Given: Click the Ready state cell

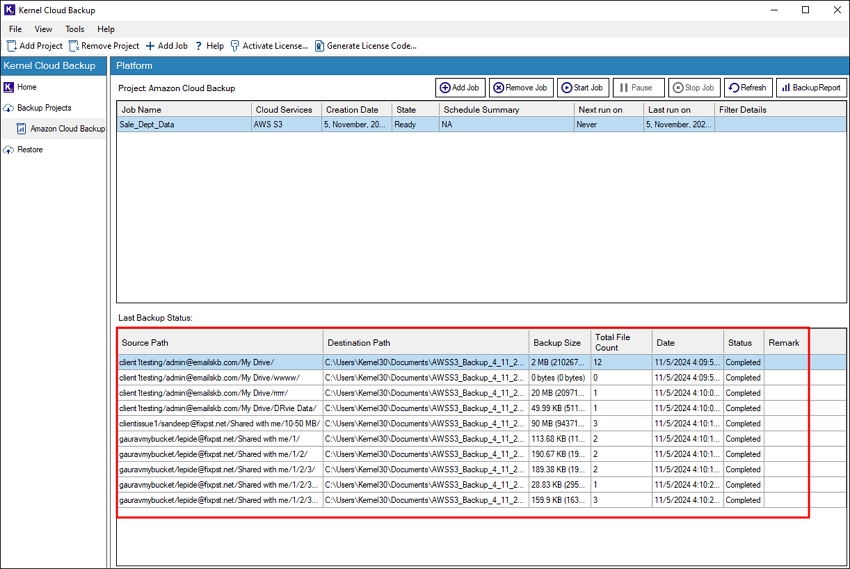Looking at the screenshot, I should pyautogui.click(x=415, y=125).
